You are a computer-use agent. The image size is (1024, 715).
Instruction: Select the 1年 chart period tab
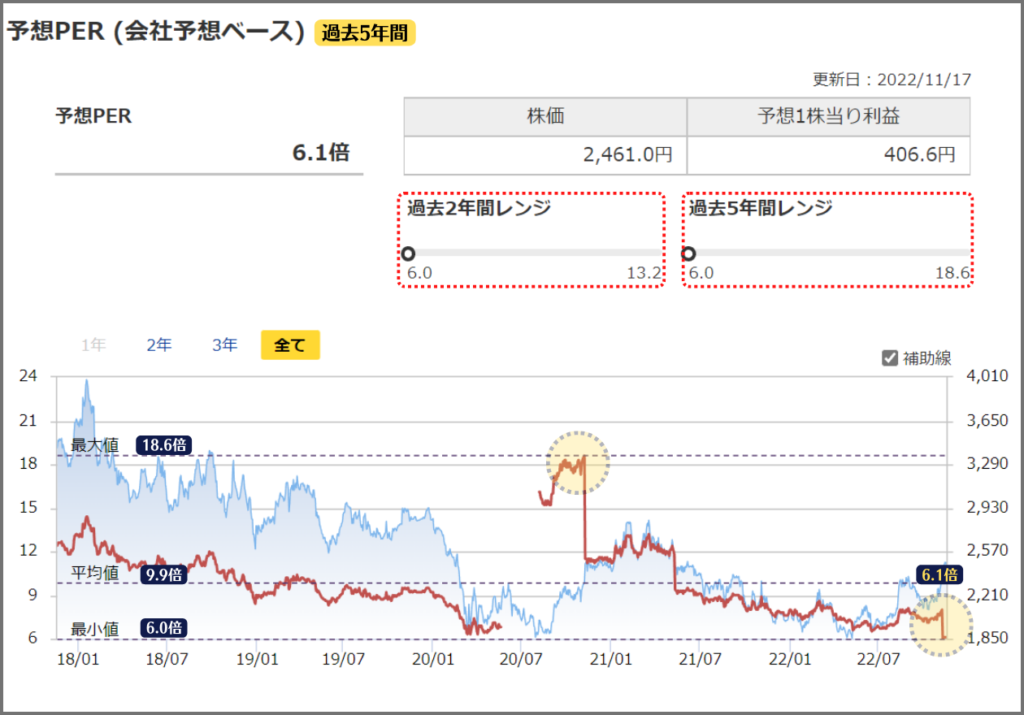pyautogui.click(x=93, y=345)
